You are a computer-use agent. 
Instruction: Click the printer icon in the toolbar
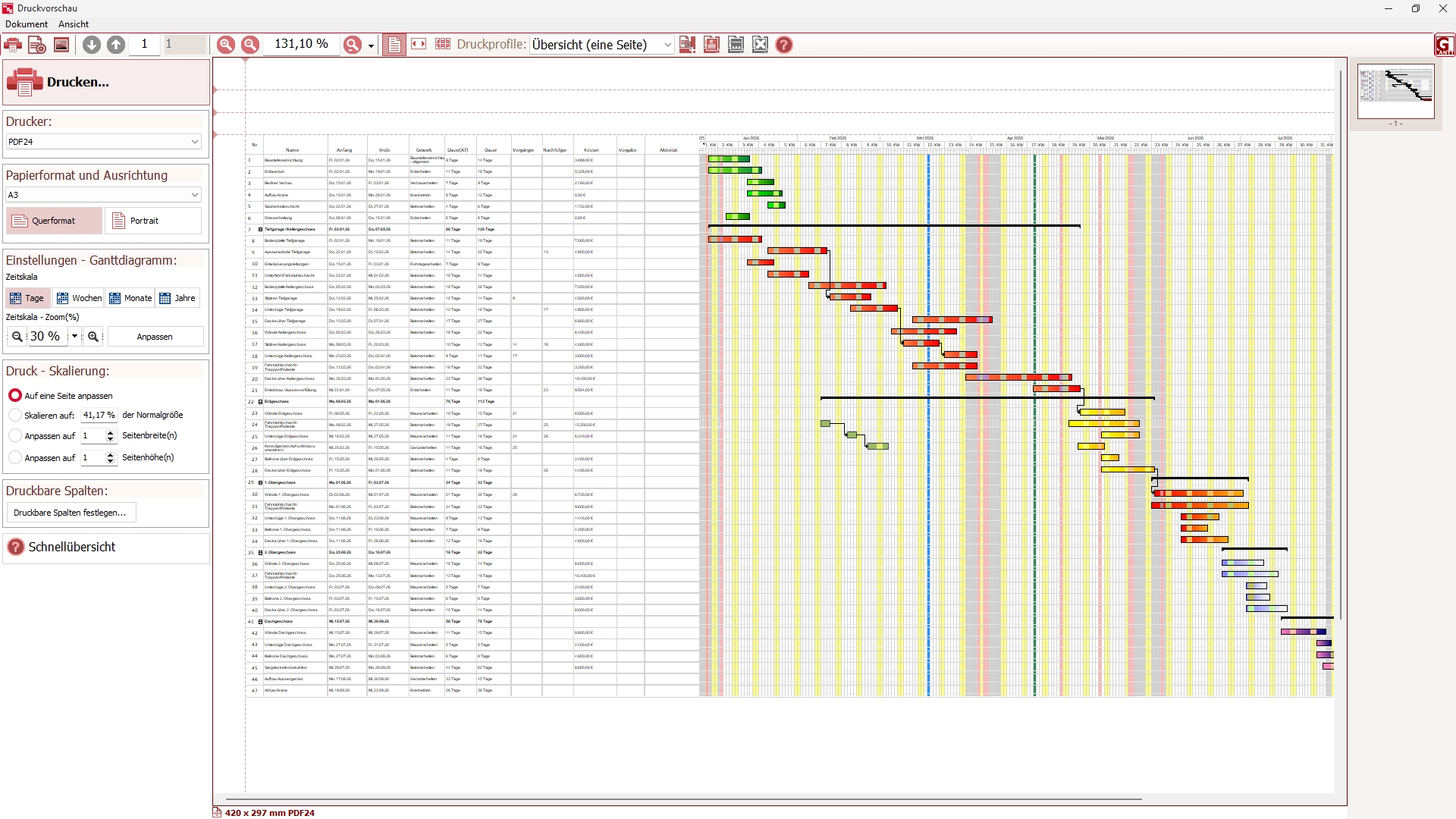tap(13, 45)
